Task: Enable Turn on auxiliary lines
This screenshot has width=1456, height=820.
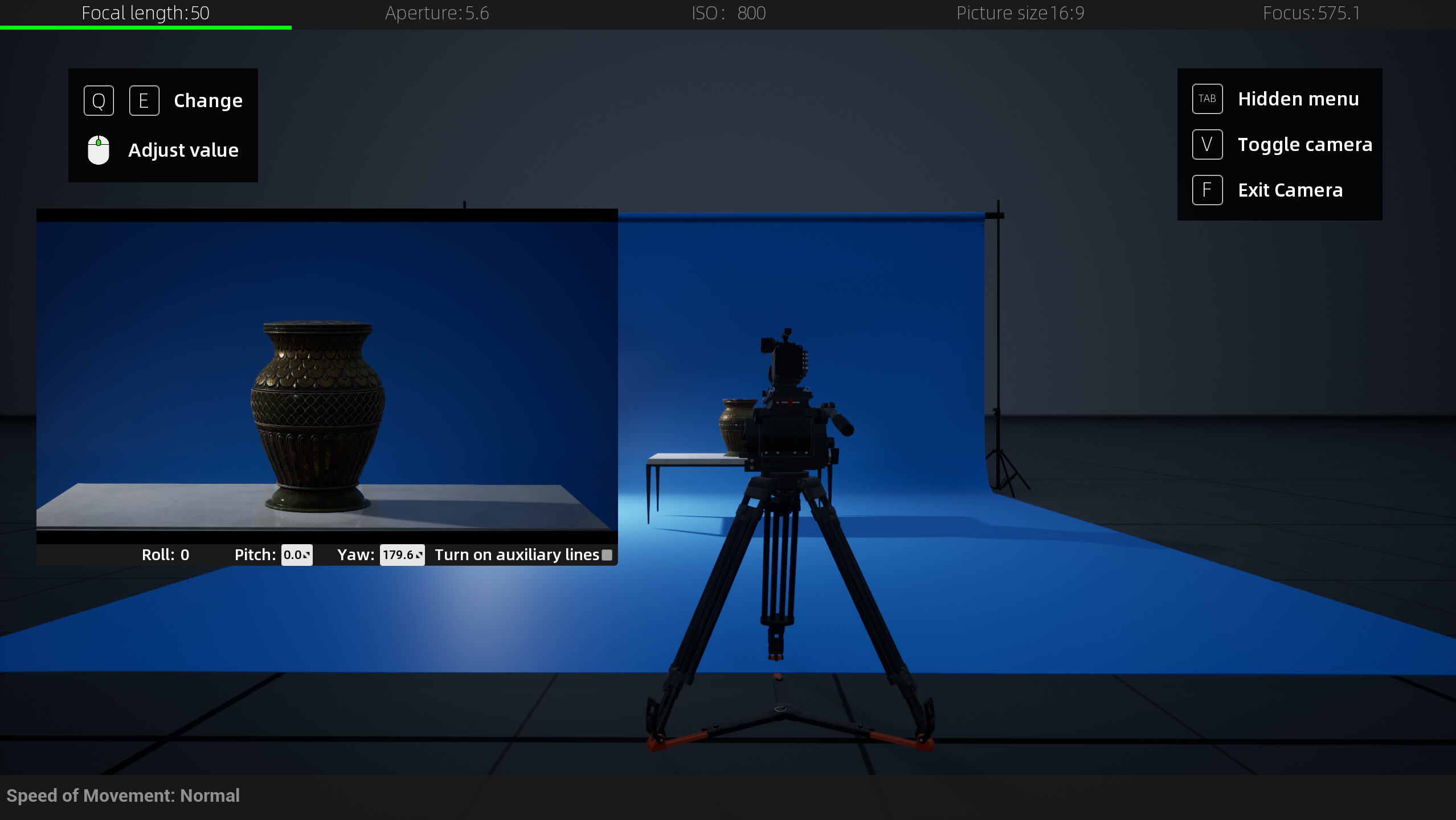Action: pyautogui.click(x=607, y=554)
